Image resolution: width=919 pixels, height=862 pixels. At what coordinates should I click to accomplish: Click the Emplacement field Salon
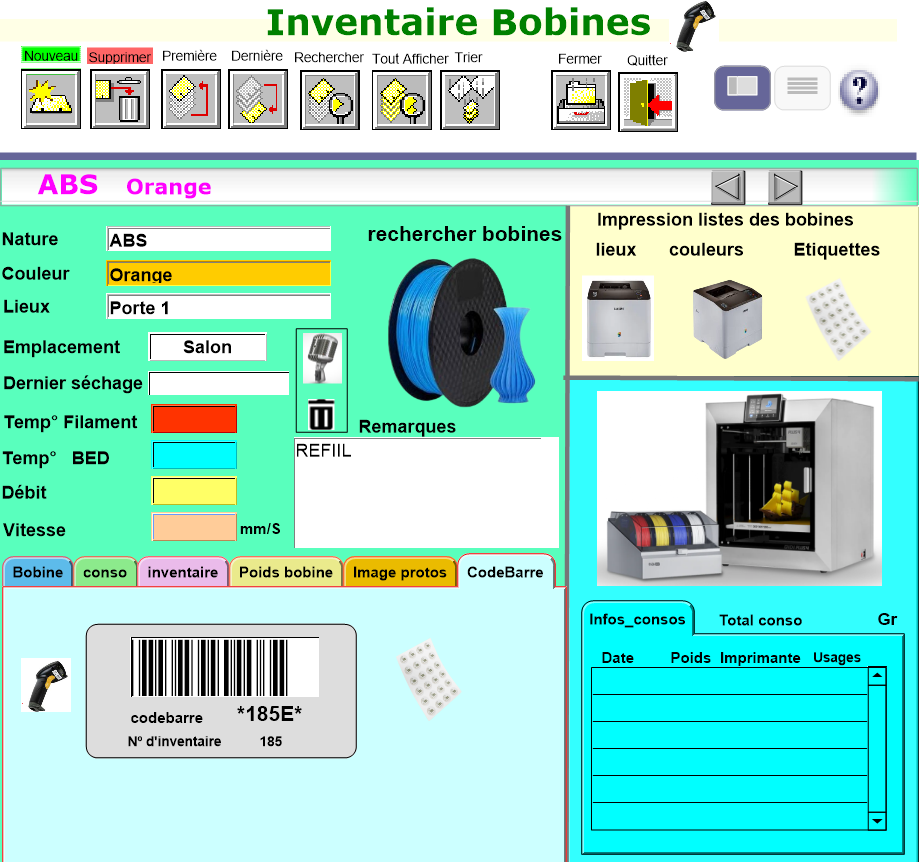pos(208,347)
